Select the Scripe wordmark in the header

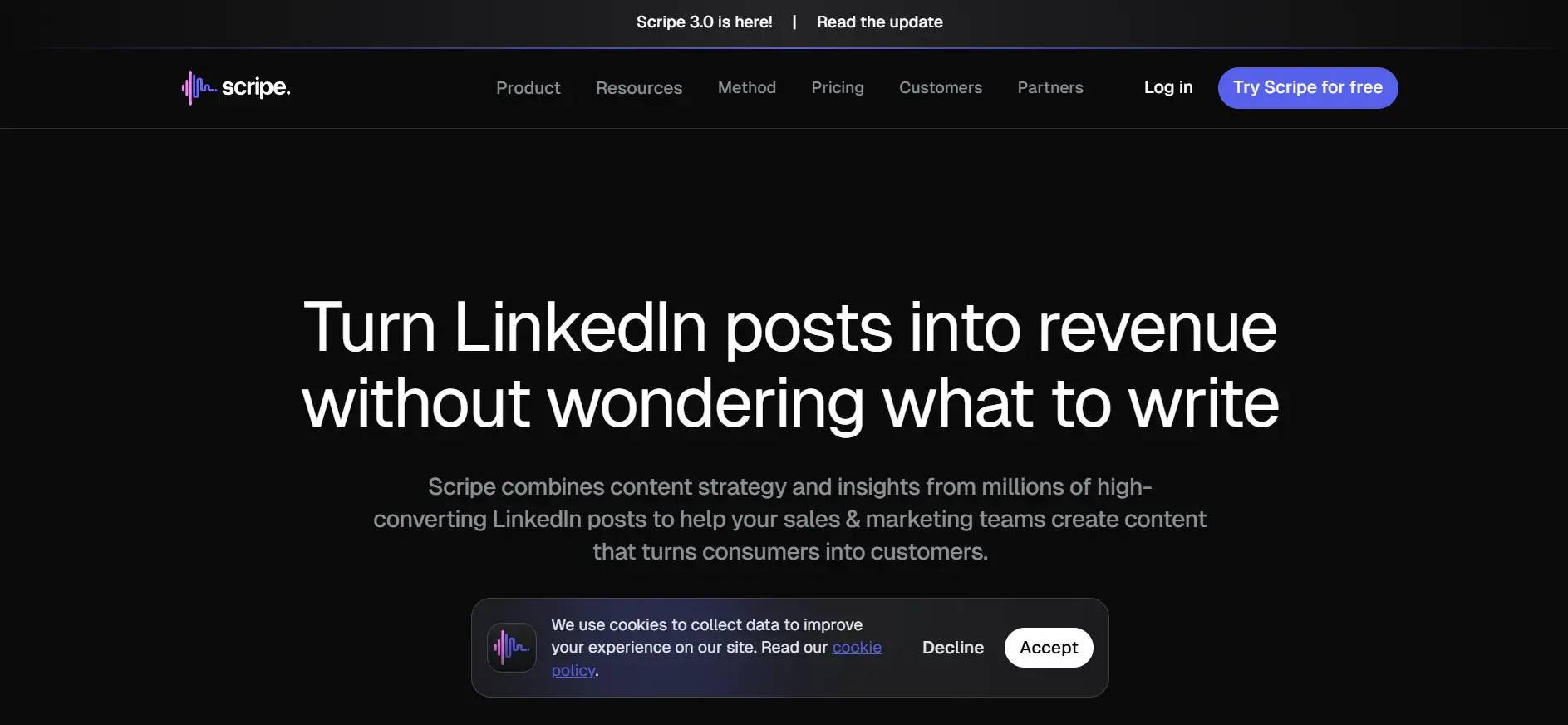click(256, 87)
